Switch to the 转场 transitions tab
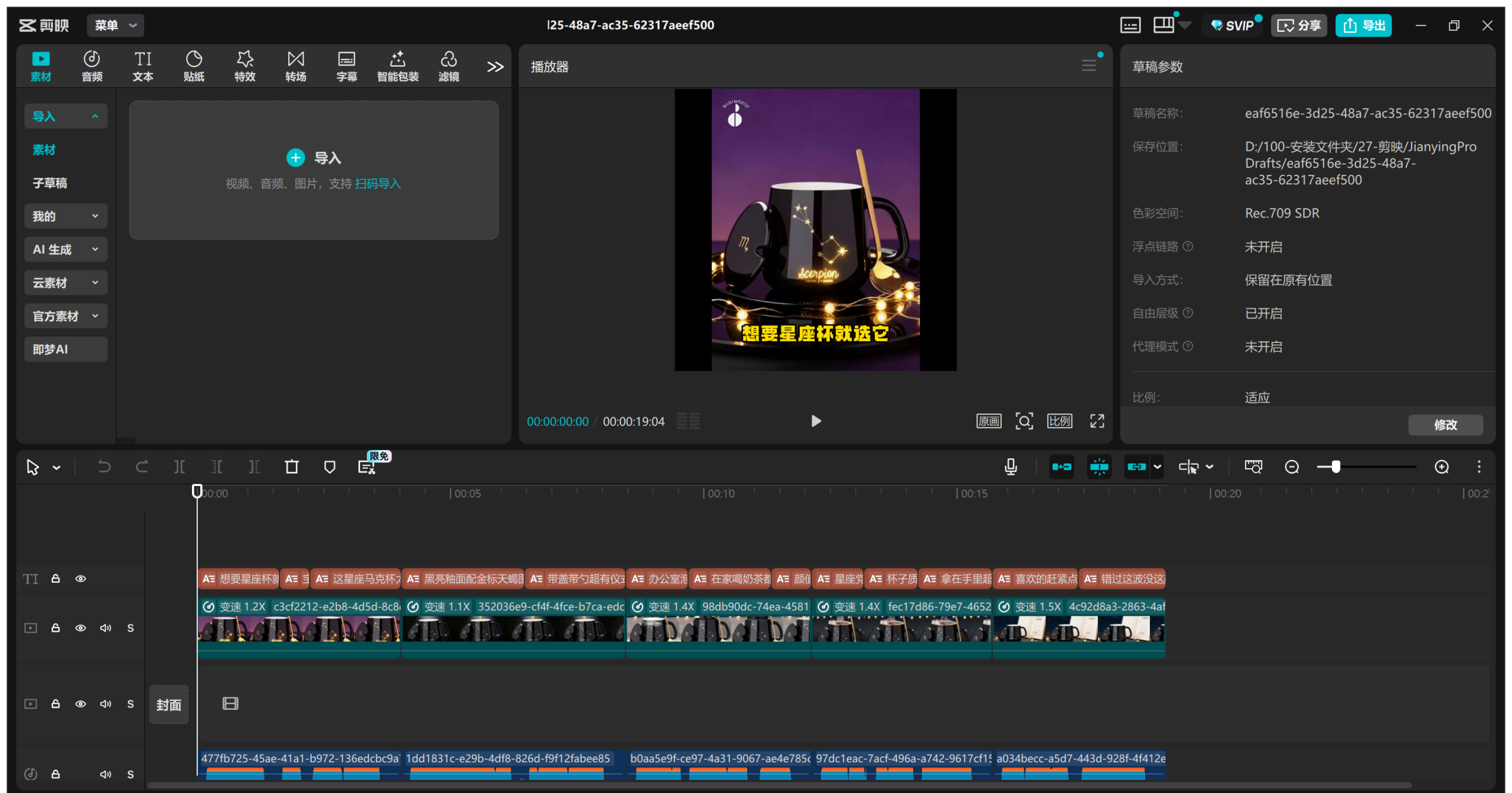Image resolution: width=1512 pixels, height=793 pixels. pos(295,66)
